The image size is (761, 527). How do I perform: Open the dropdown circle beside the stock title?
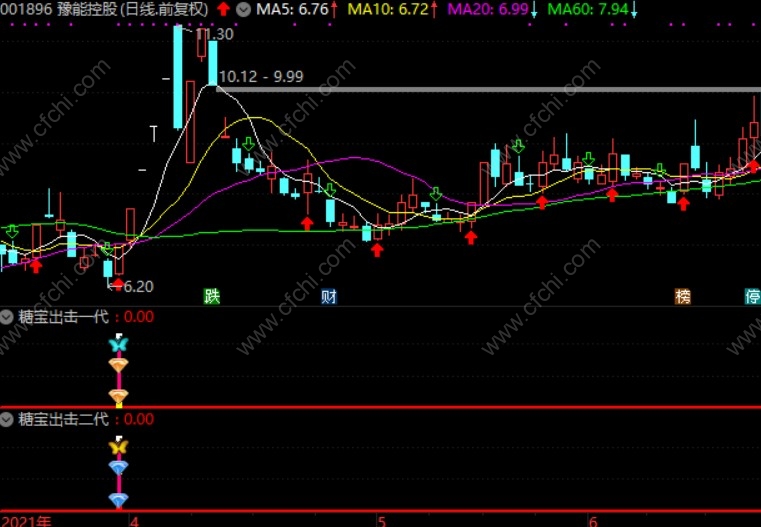tap(243, 9)
